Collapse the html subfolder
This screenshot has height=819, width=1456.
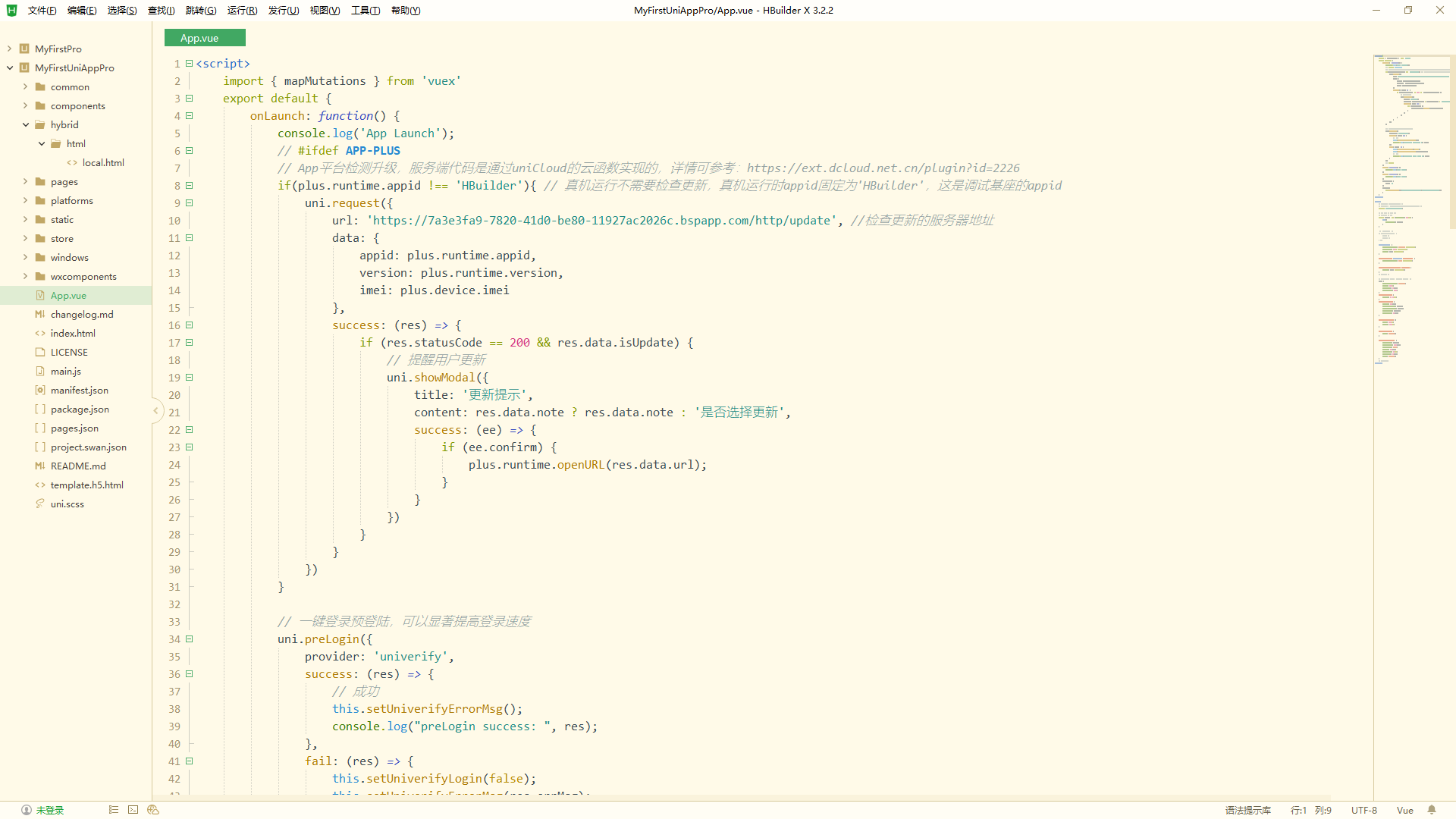41,143
